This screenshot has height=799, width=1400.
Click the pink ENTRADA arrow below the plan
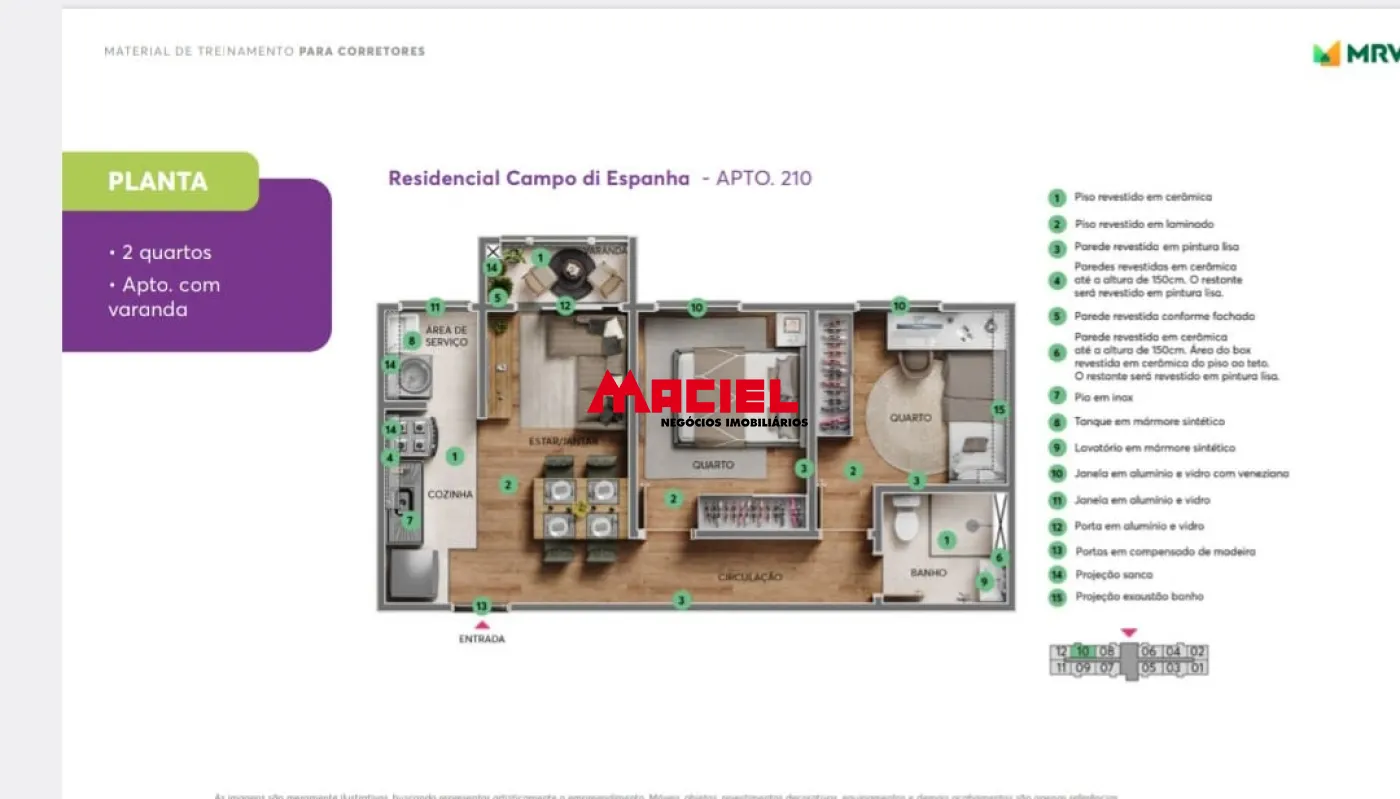[x=482, y=625]
